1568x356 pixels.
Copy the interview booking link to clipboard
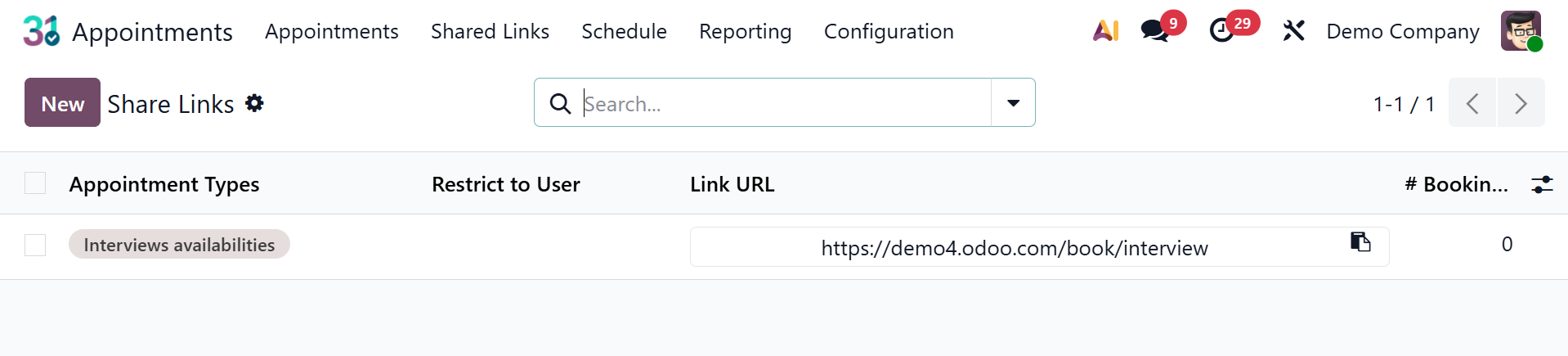point(1360,242)
